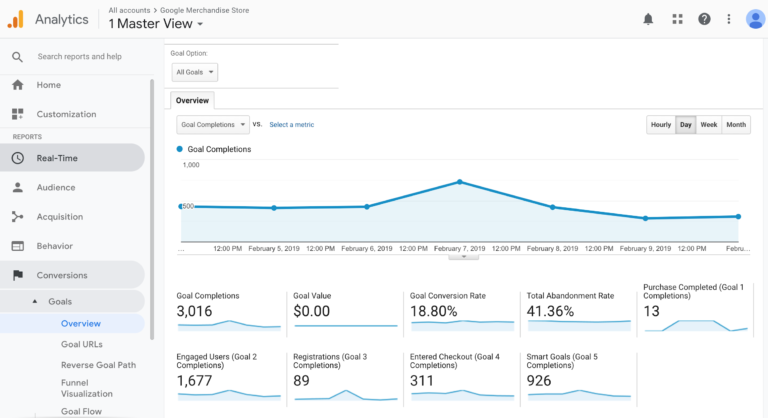
Task: Open the Goal Completions metric dropdown
Action: [x=213, y=125]
